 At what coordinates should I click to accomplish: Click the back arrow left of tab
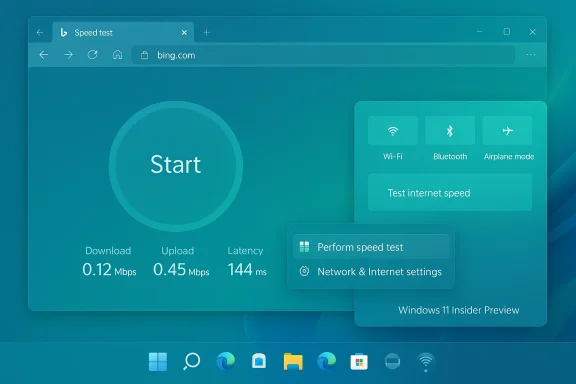pos(40,32)
